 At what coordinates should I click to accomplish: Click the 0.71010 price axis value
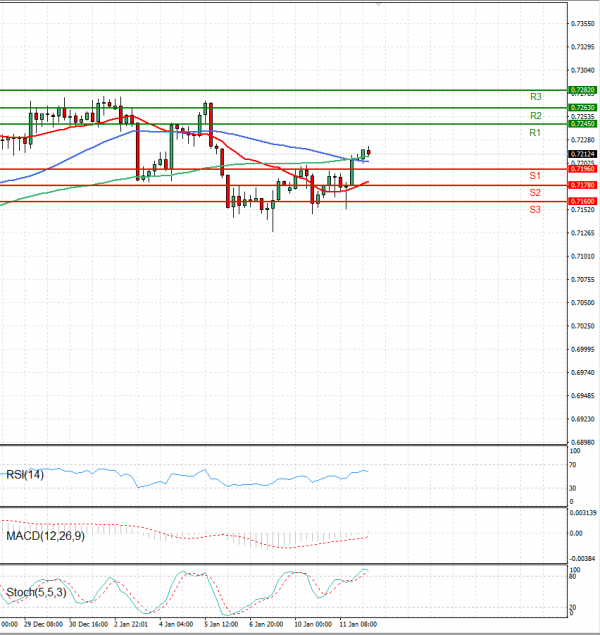(x=583, y=256)
